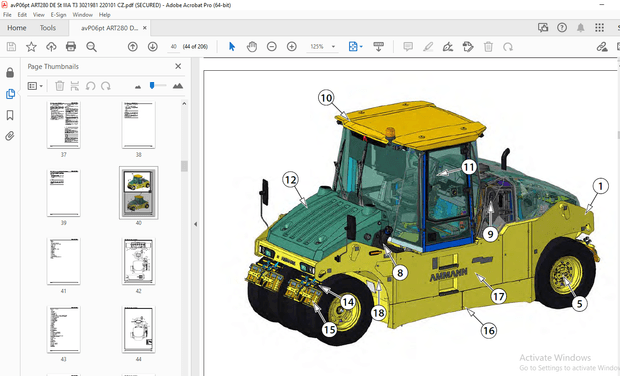Select page 39 thumbnail
Screen dimensions: 620x376
[64, 193]
